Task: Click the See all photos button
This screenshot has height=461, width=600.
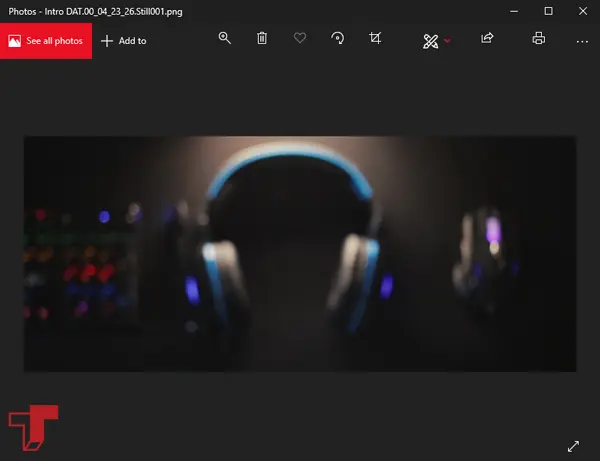Action: point(46,40)
